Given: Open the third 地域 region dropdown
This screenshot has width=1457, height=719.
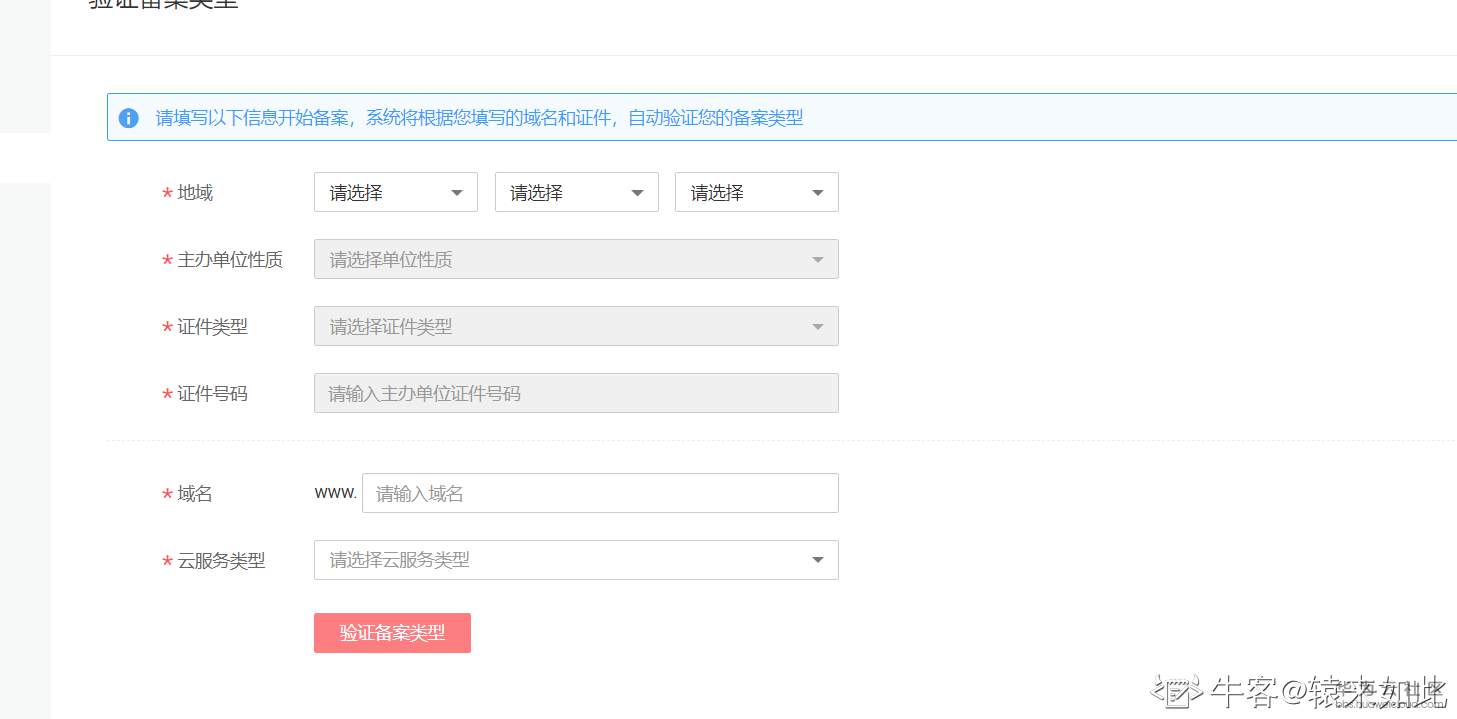Looking at the screenshot, I should coord(757,192).
